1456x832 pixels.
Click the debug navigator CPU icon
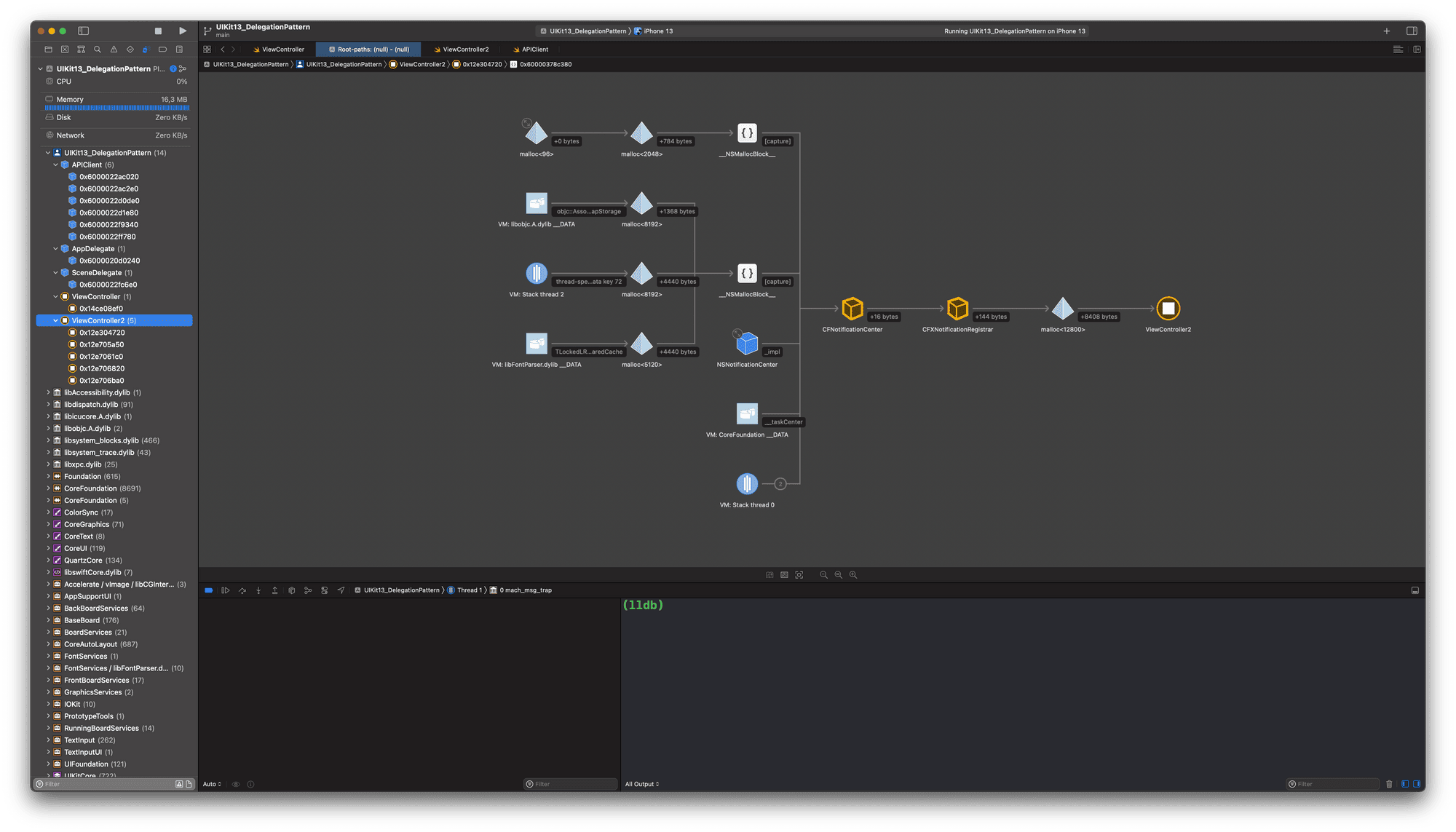49,80
